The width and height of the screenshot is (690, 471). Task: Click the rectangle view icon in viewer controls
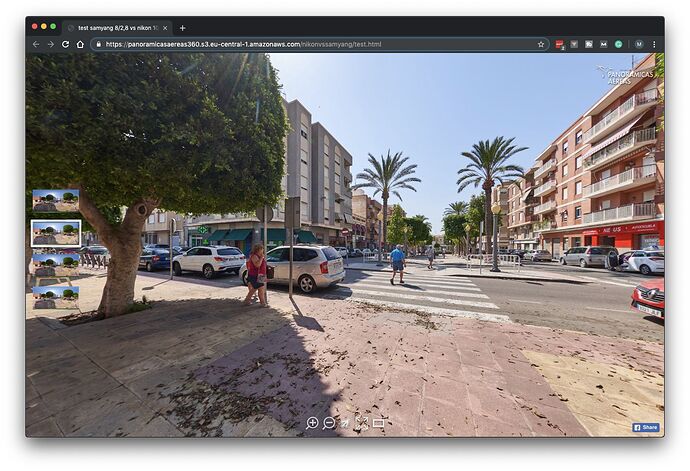[378, 423]
